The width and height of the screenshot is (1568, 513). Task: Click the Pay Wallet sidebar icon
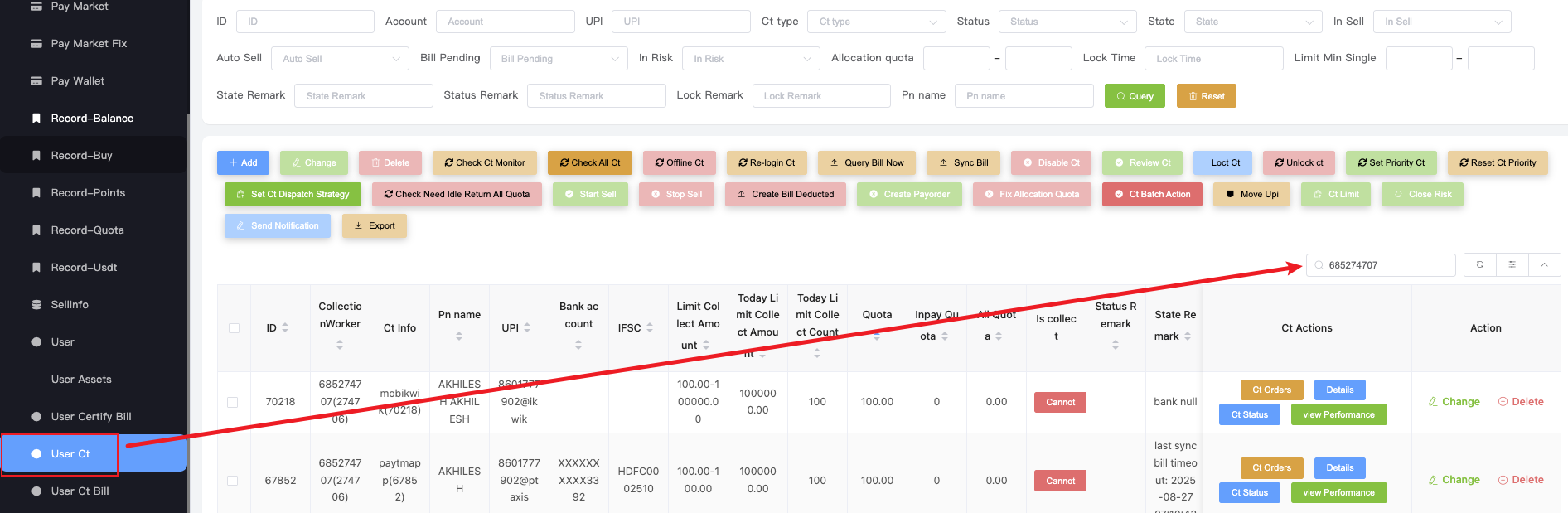pyautogui.click(x=36, y=81)
